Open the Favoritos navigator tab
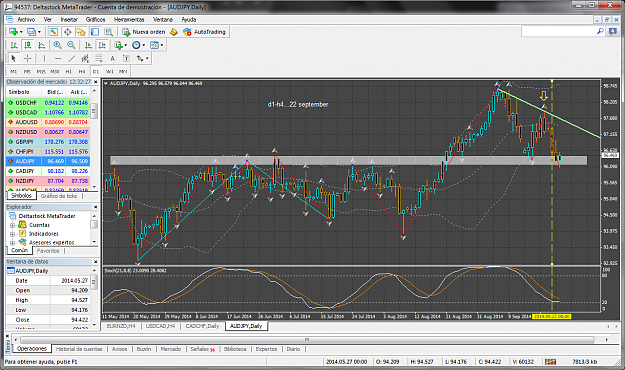625x370 pixels. (x=48, y=251)
